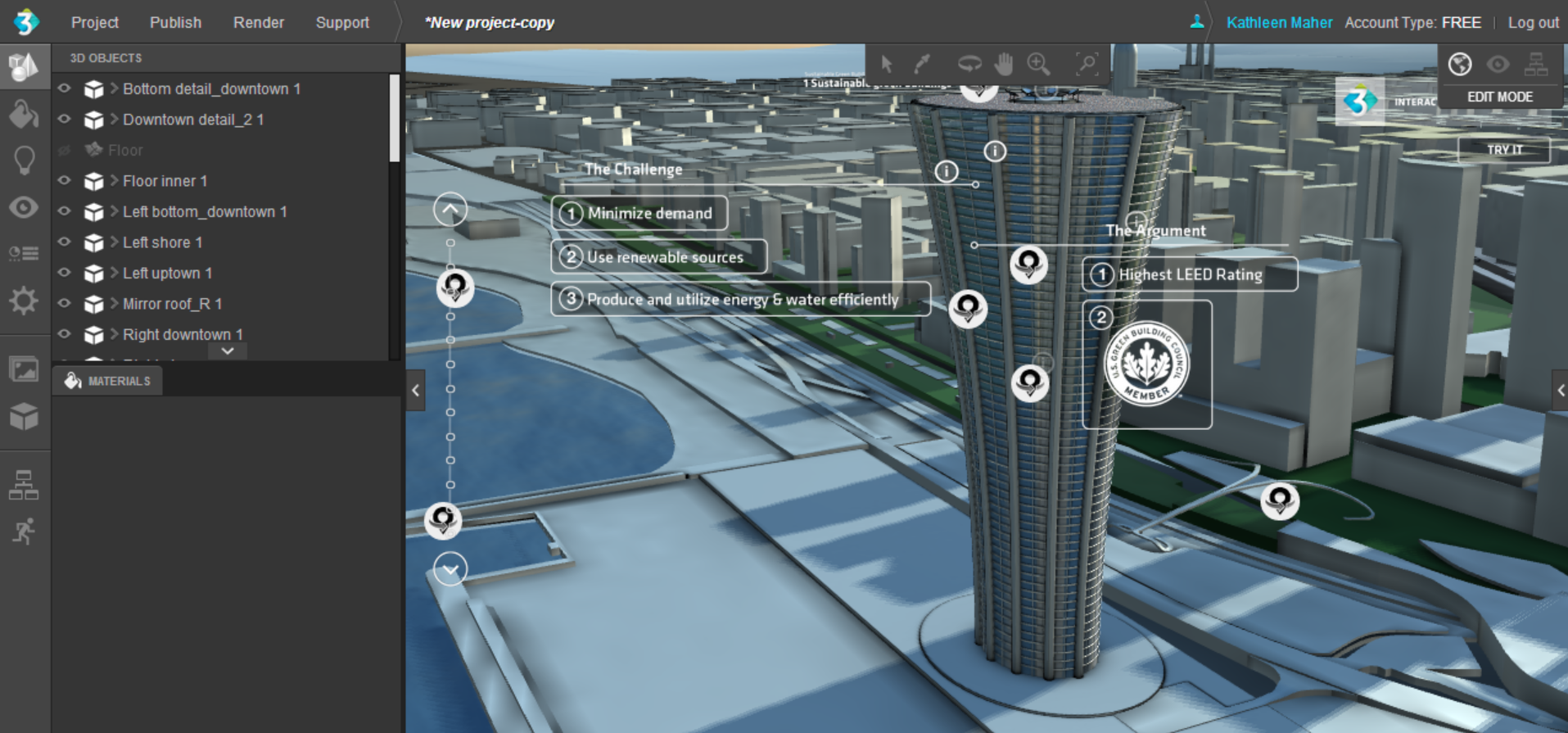Screen dimensions: 1568x733
Task: Select the arrow pointer tool
Action: (887, 64)
